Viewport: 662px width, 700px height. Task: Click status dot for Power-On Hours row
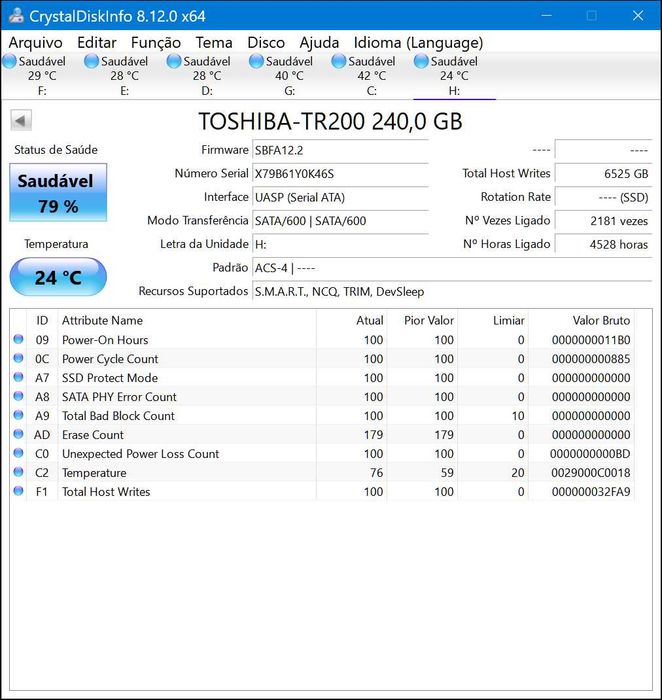18,339
